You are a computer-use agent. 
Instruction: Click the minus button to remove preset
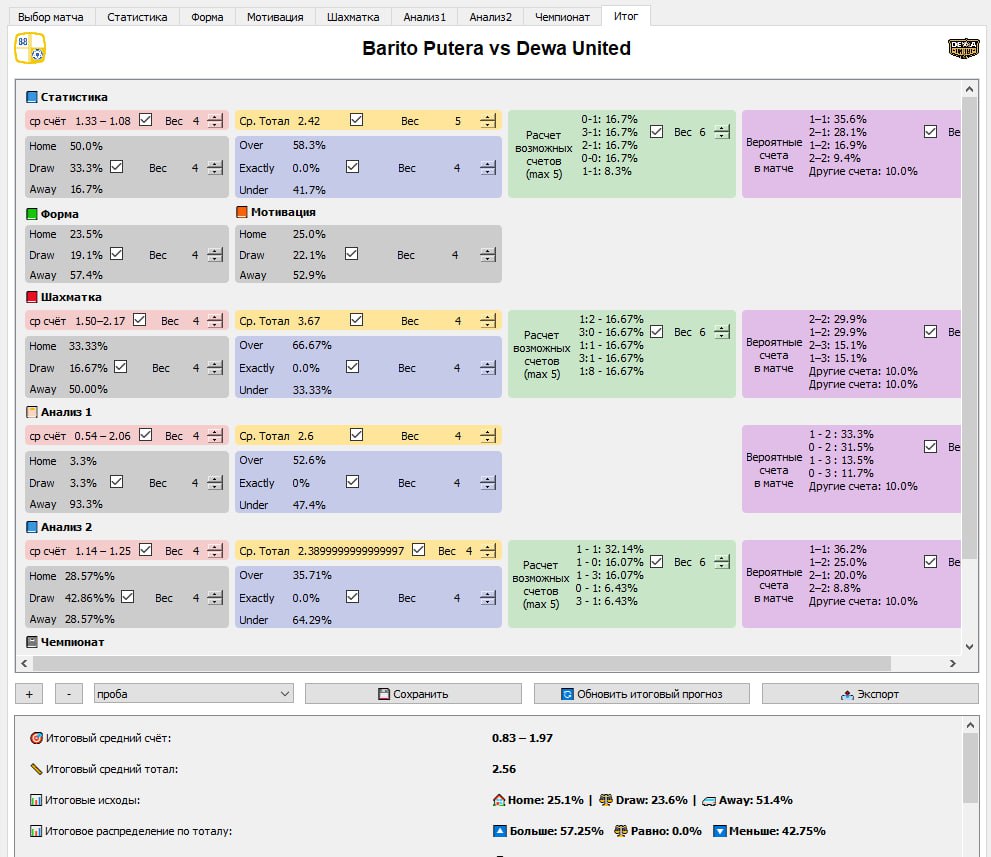click(x=69, y=693)
